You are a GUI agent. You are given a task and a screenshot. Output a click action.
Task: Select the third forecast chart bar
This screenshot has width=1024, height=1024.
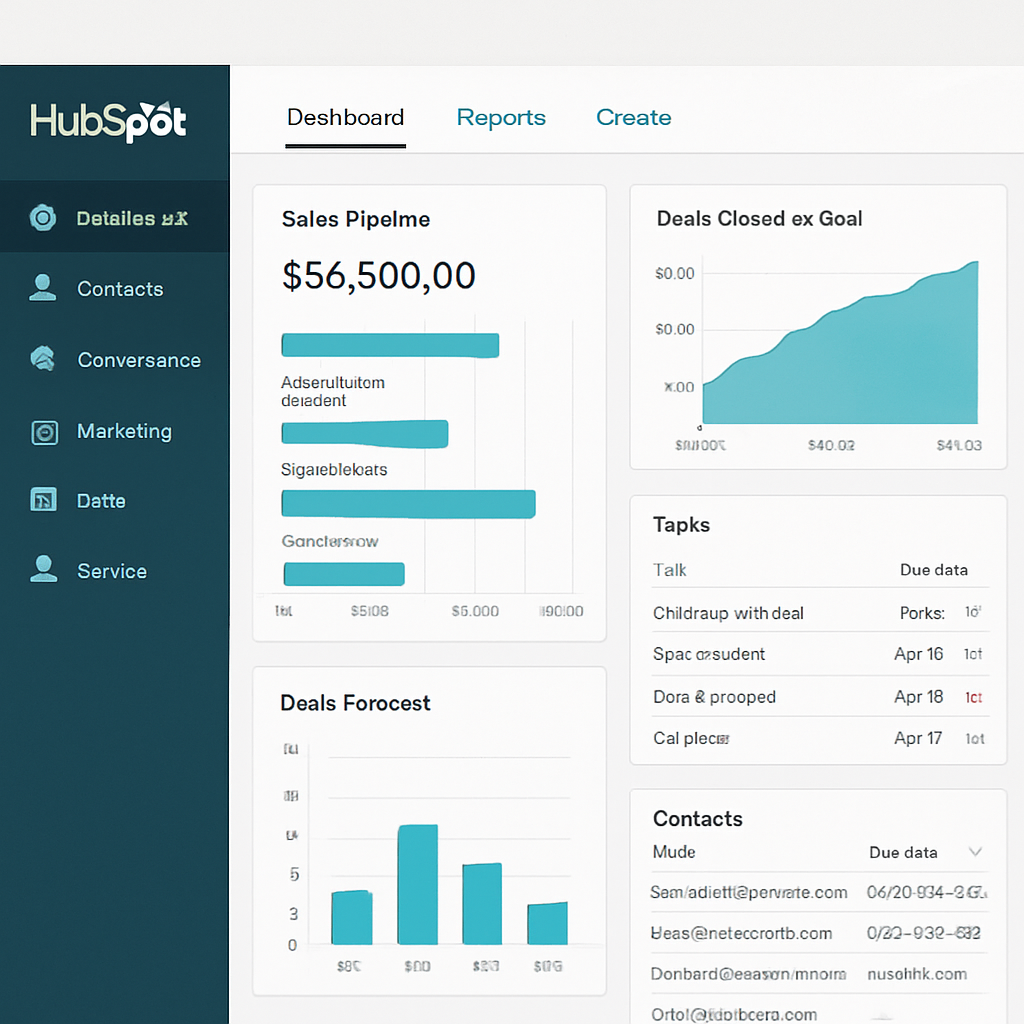click(x=482, y=904)
